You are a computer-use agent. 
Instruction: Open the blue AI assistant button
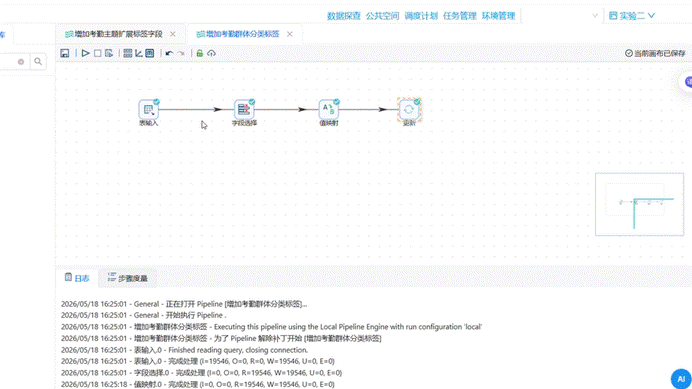click(681, 379)
